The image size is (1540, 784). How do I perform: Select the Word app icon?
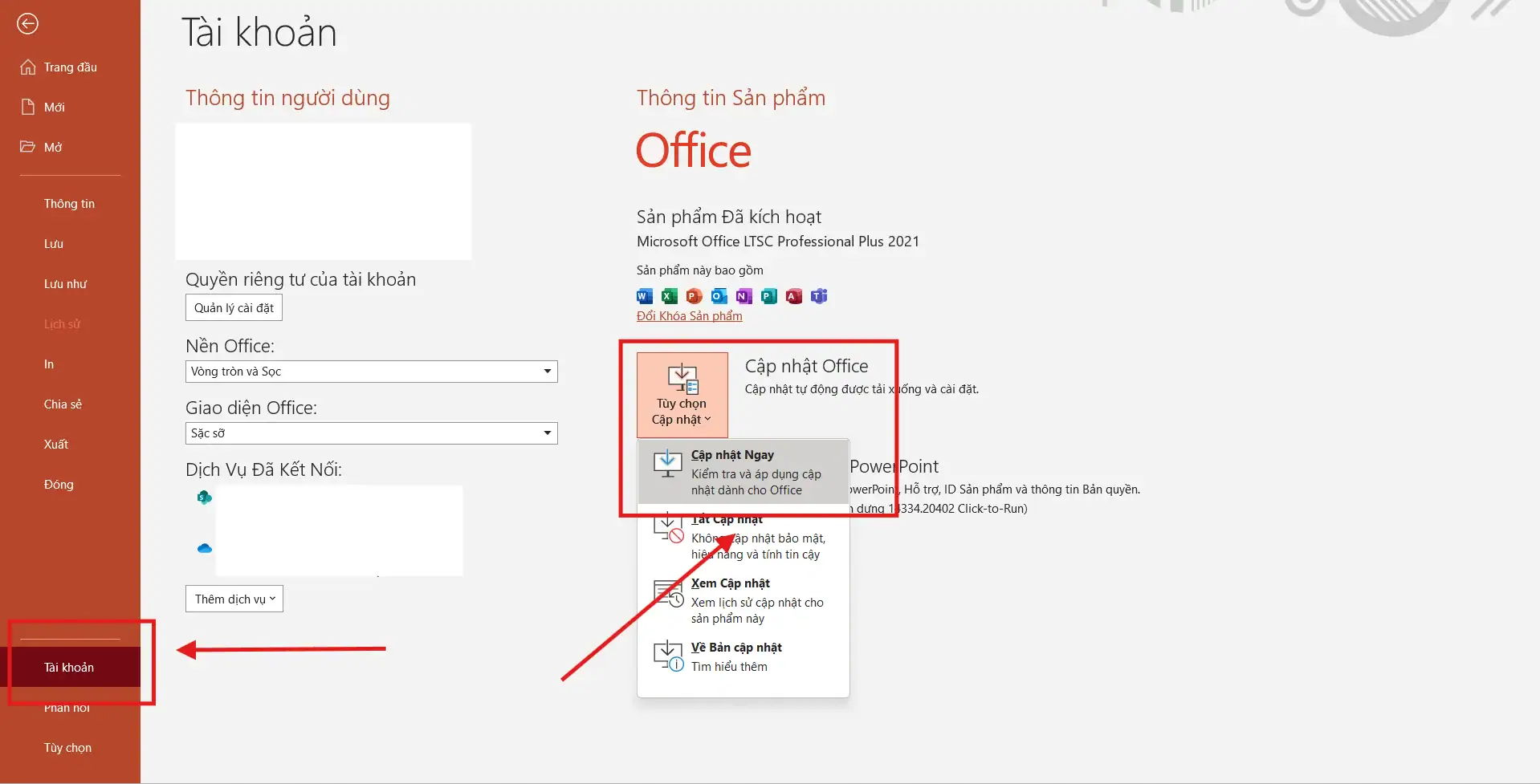pyautogui.click(x=644, y=296)
